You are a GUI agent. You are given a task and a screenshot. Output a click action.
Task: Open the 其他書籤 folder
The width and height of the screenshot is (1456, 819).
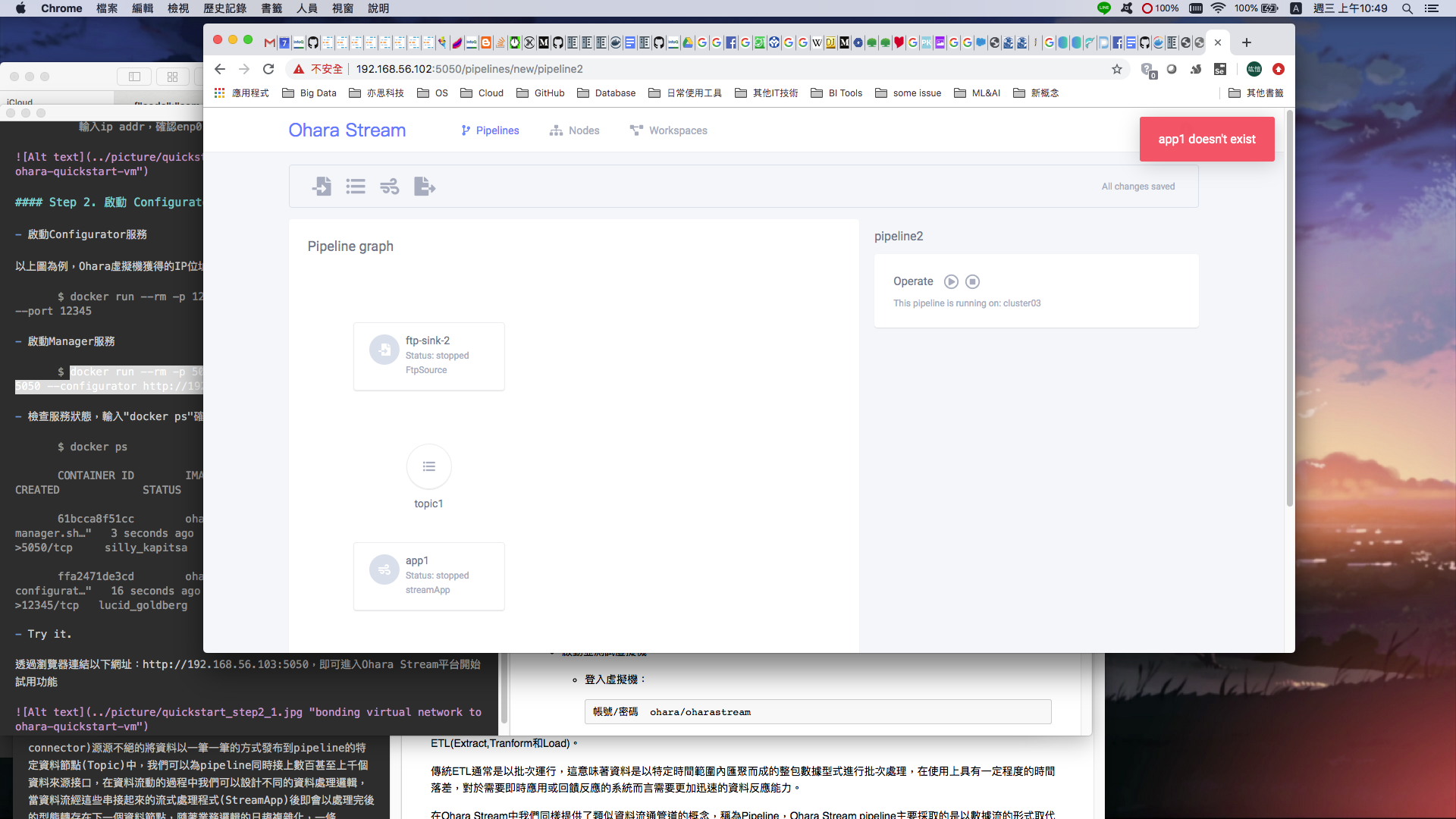[x=1257, y=93]
